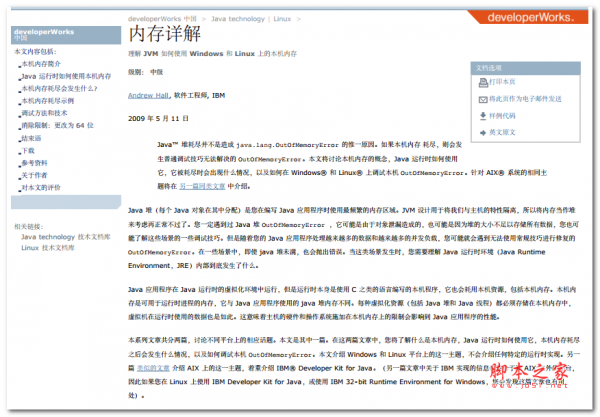This screenshot has height=417, width=600.
Task: Click the developerWorks 中国 sidebar header
Action: [66, 35]
